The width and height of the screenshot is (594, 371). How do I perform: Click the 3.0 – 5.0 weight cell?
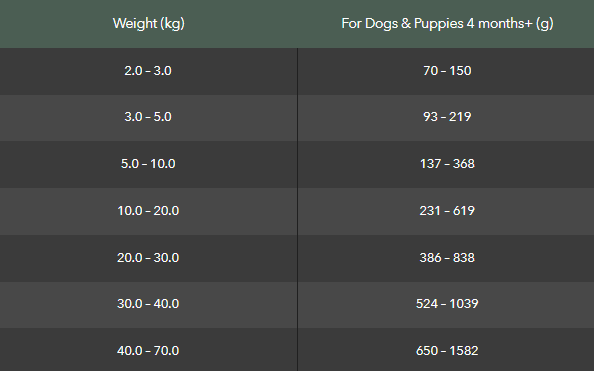pyautogui.click(x=148, y=117)
